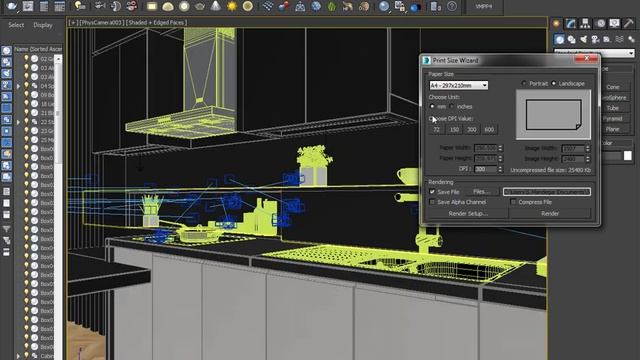The image size is (640, 360).
Task: Enable the Save Alpha Channel checkbox
Action: click(x=432, y=202)
